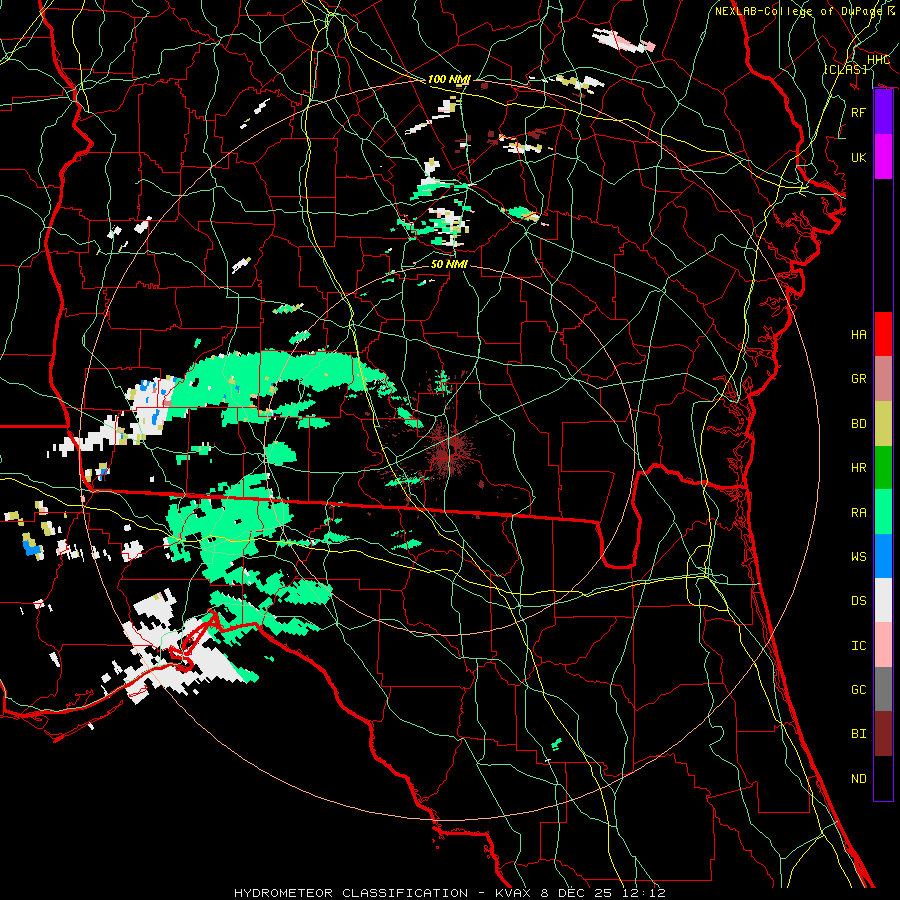
Task: Select the BD legend label
Action: tap(859, 424)
